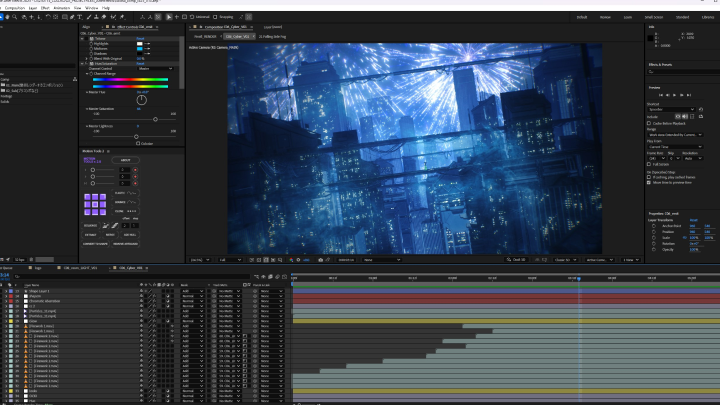Uncheck Move time to preview time

pos(649,182)
